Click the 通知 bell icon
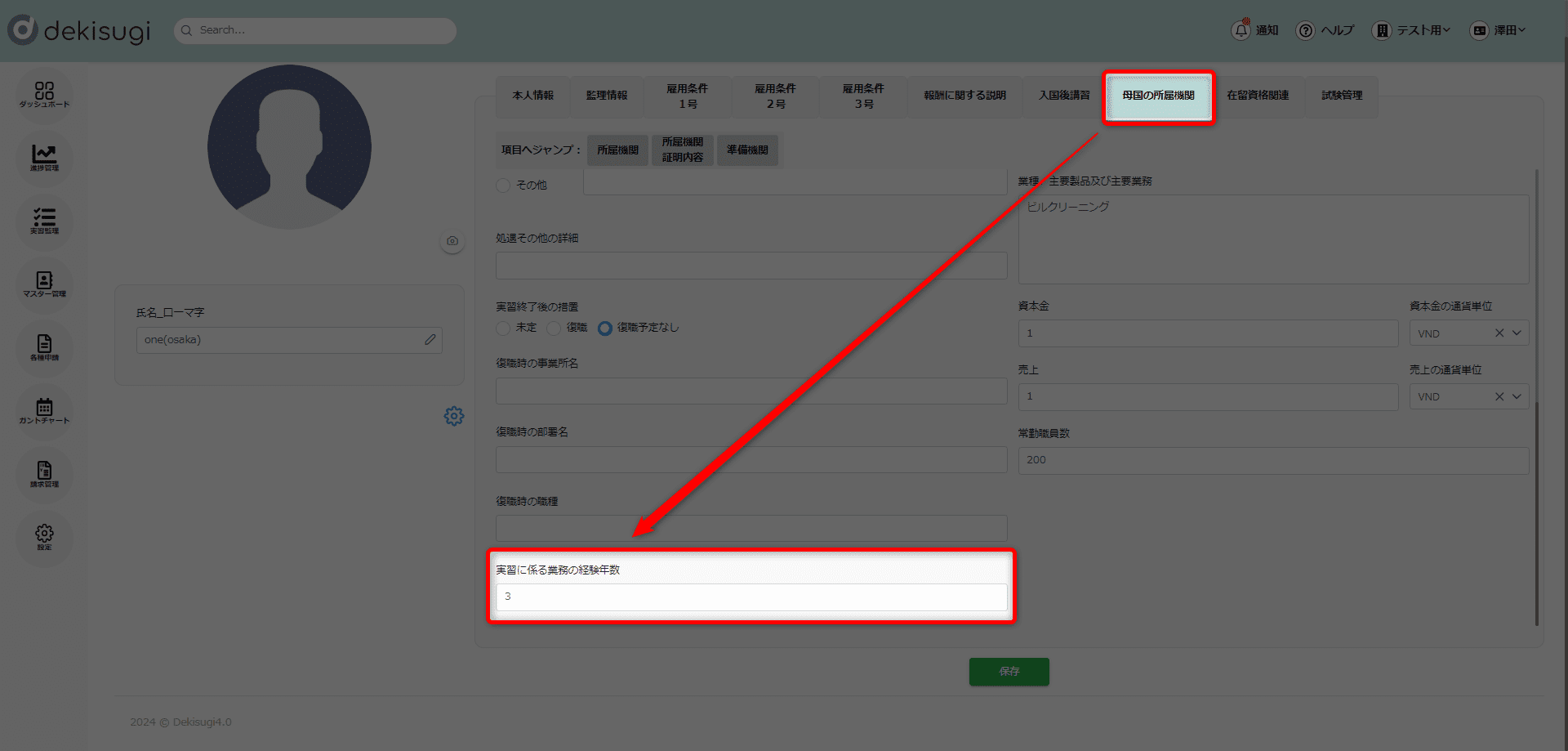Screen dimensions: 1568x751 click(x=1241, y=30)
